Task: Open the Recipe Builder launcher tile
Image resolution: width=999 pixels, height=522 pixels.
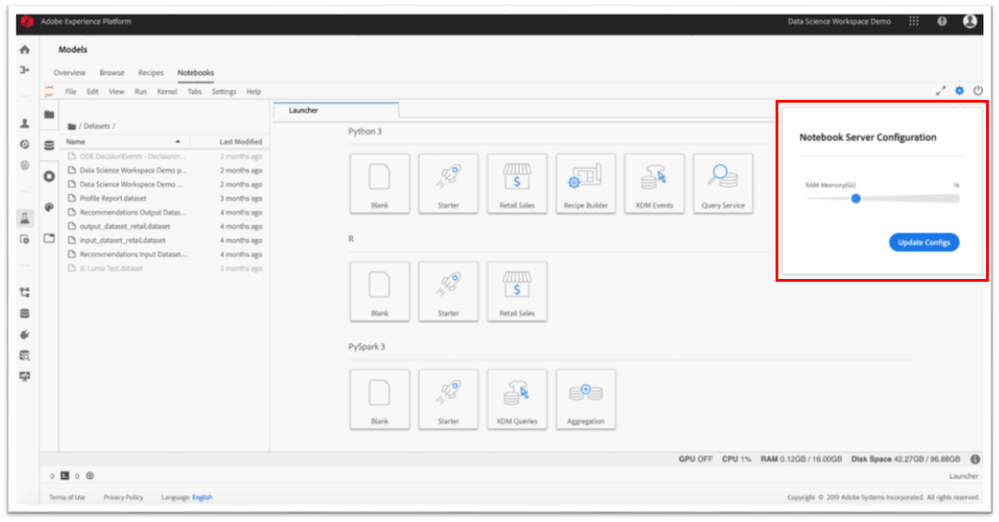Action: click(x=585, y=183)
